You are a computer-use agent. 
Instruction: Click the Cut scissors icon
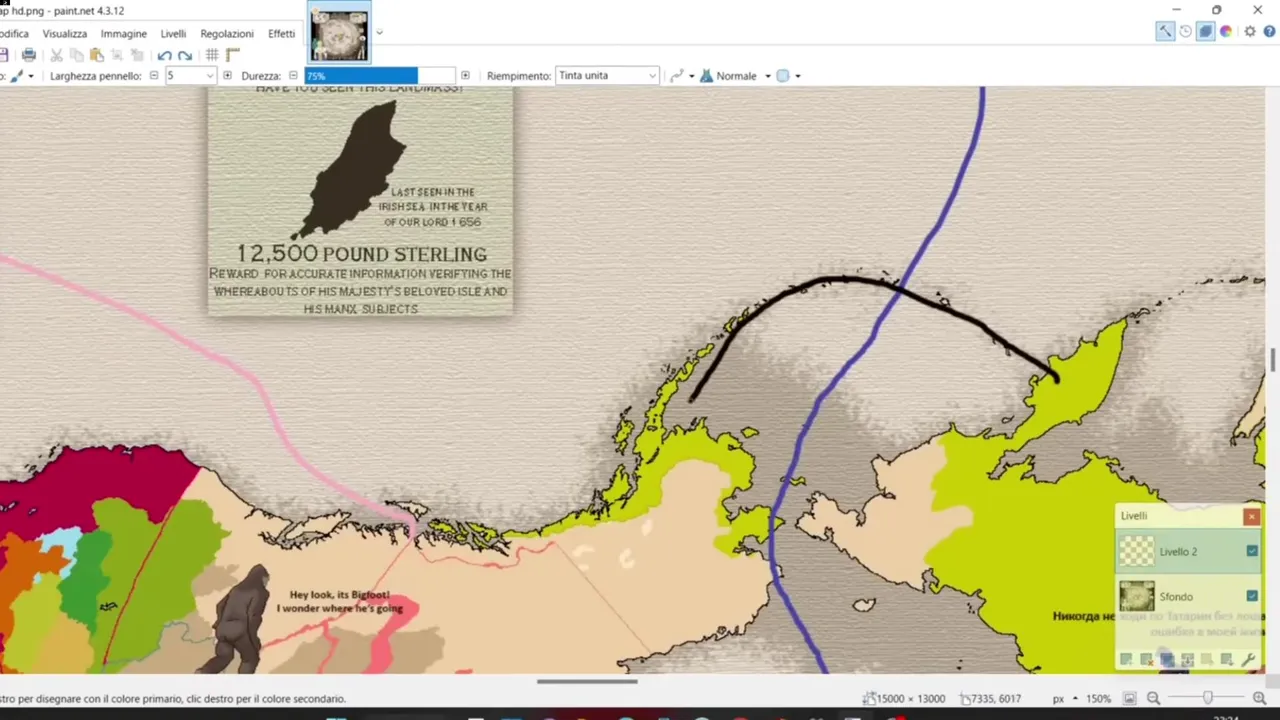click(57, 55)
